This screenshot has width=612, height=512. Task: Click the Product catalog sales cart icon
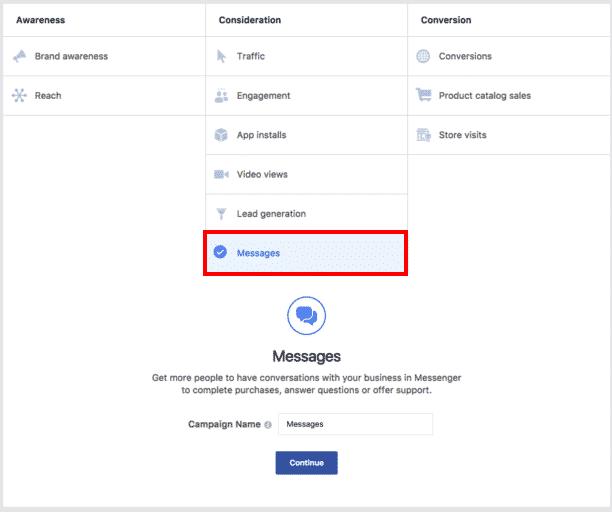[x=423, y=96]
